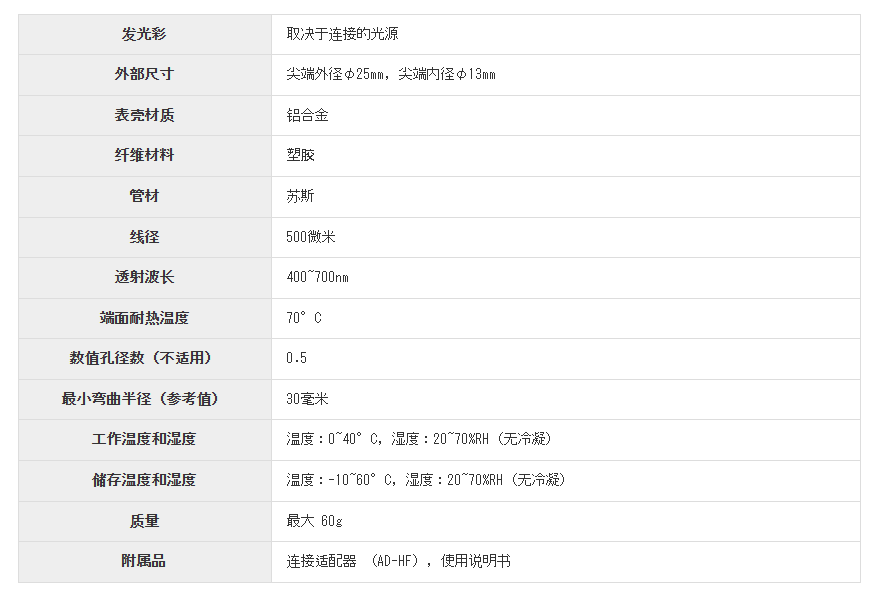Select the 外部尺寸 label cell

pos(144,75)
